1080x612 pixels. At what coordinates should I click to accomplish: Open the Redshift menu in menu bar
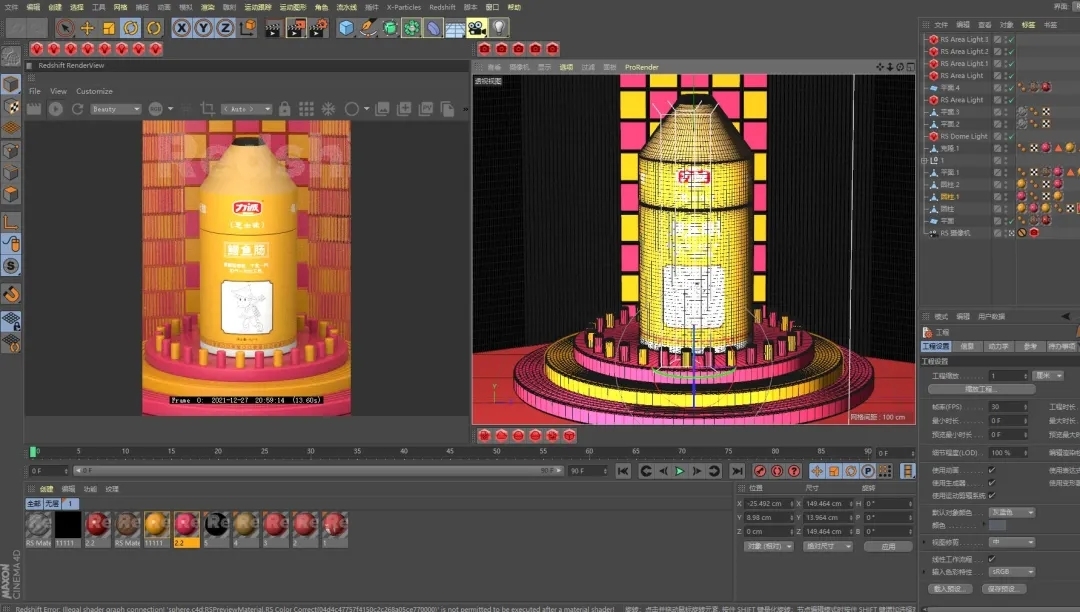442,7
